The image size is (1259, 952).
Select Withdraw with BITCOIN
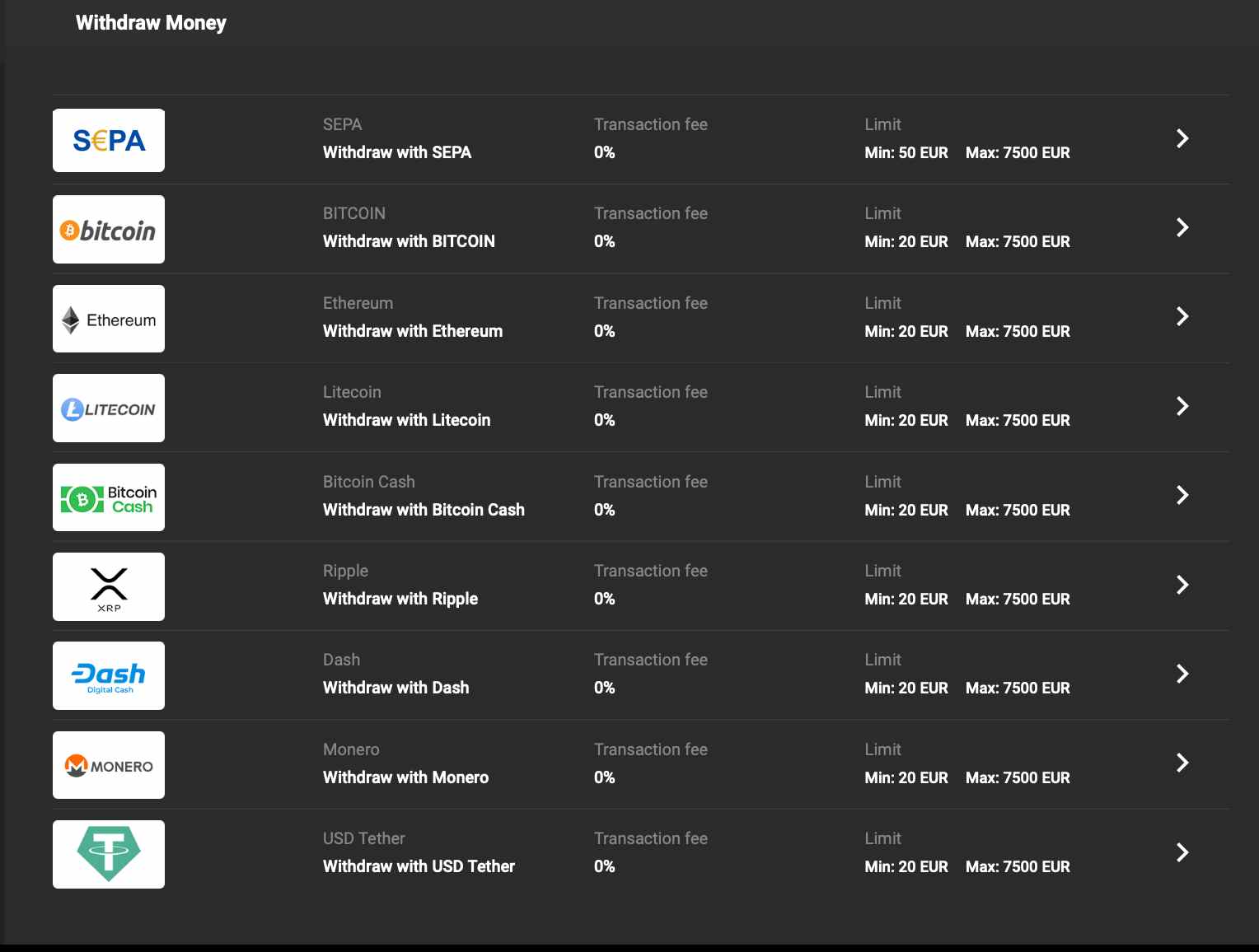409,241
